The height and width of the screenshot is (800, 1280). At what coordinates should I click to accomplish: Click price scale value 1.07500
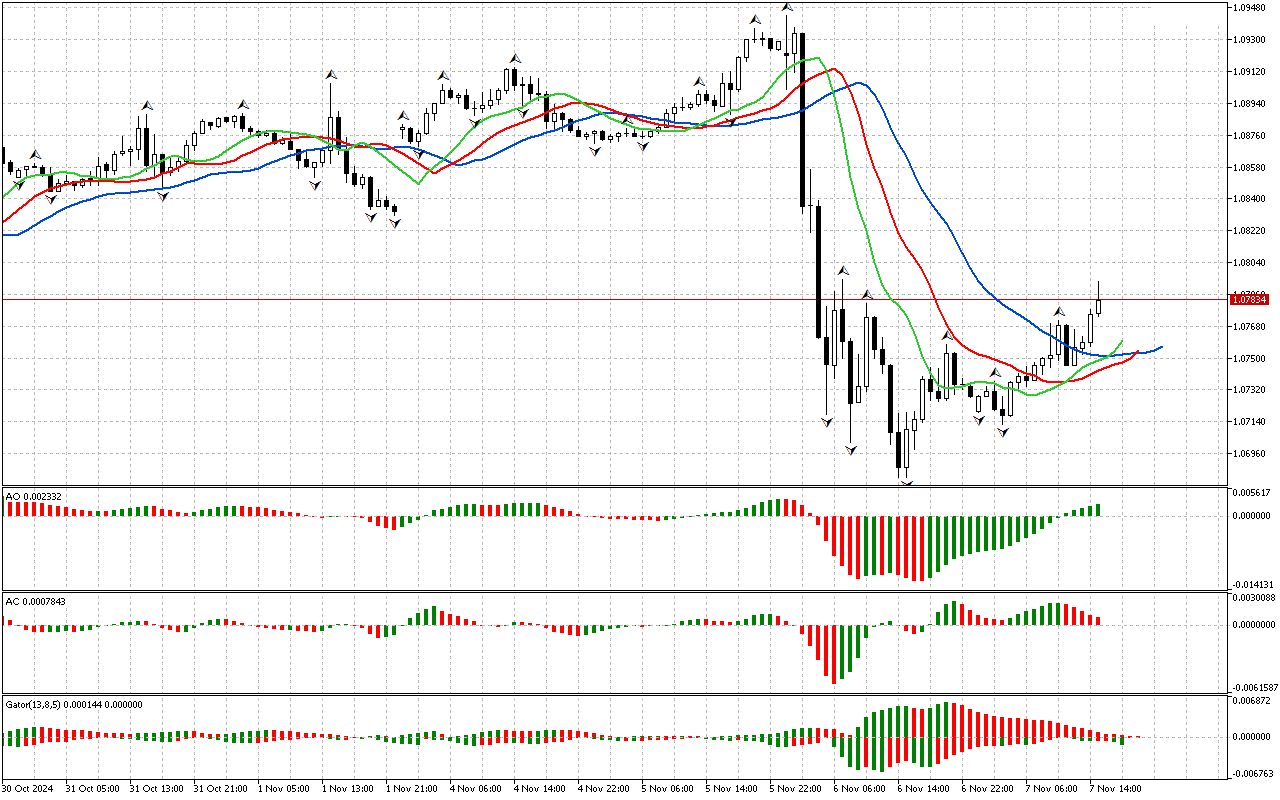1250,358
